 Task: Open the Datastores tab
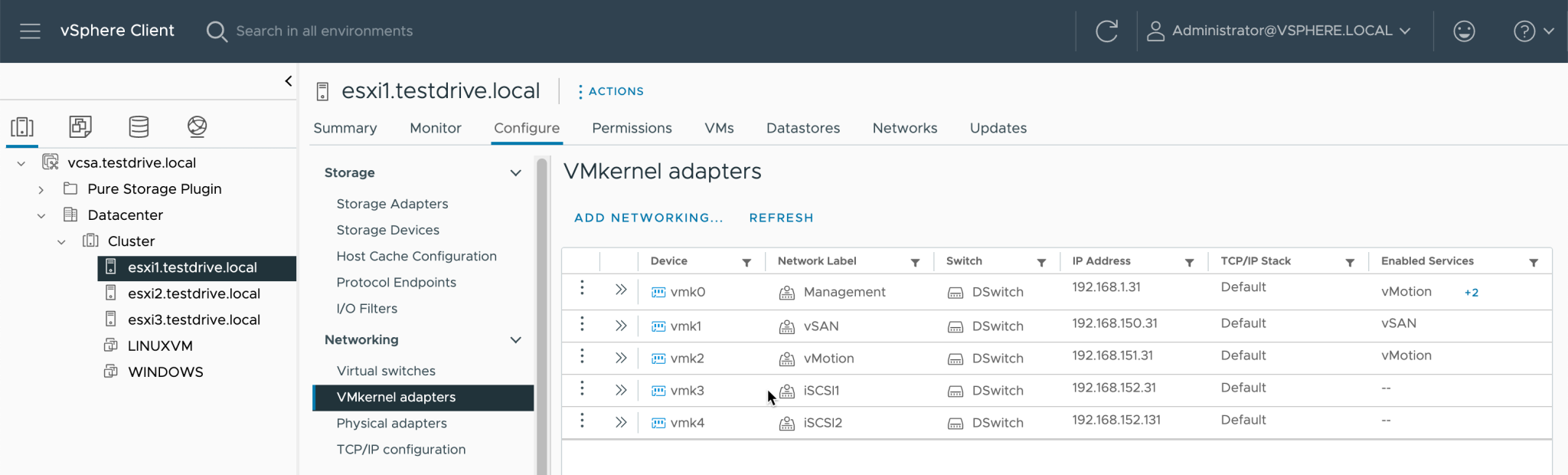click(802, 128)
